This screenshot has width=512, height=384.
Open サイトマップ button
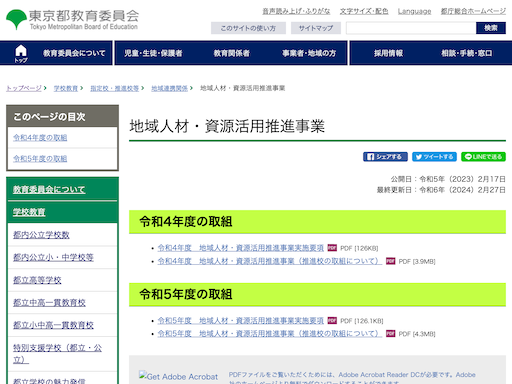tap(315, 28)
